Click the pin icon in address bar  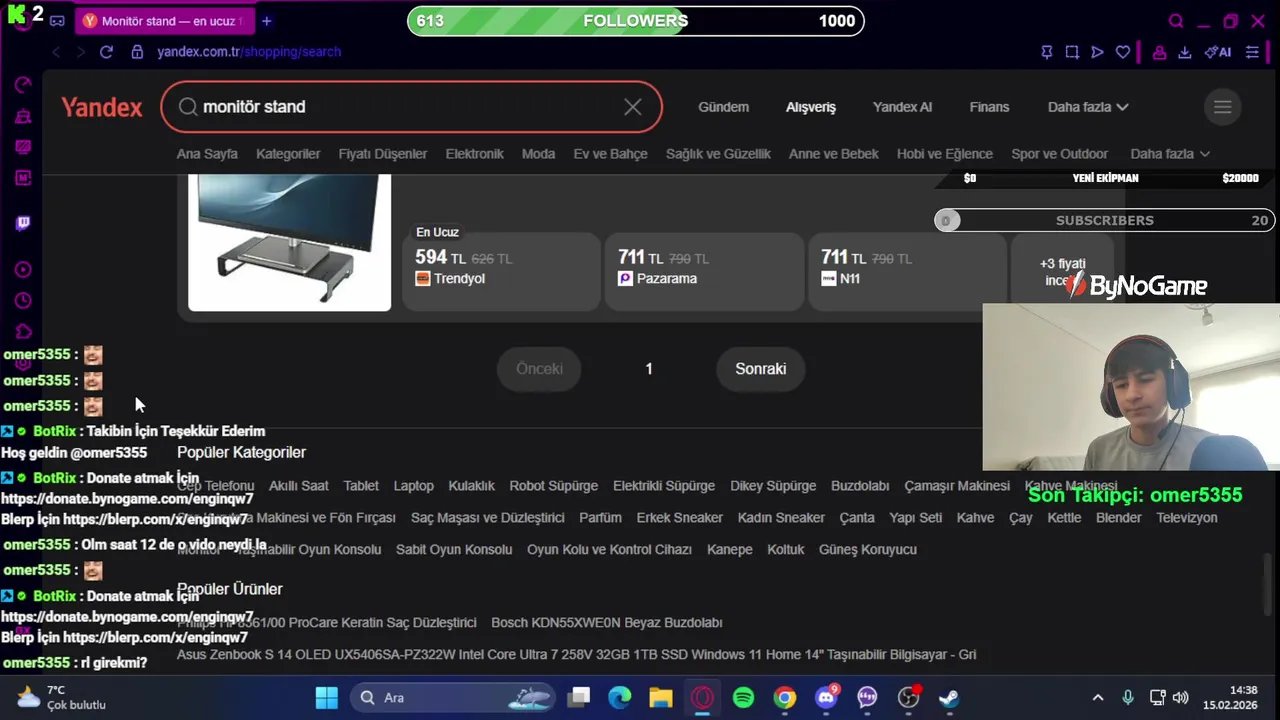[x=1046, y=52]
